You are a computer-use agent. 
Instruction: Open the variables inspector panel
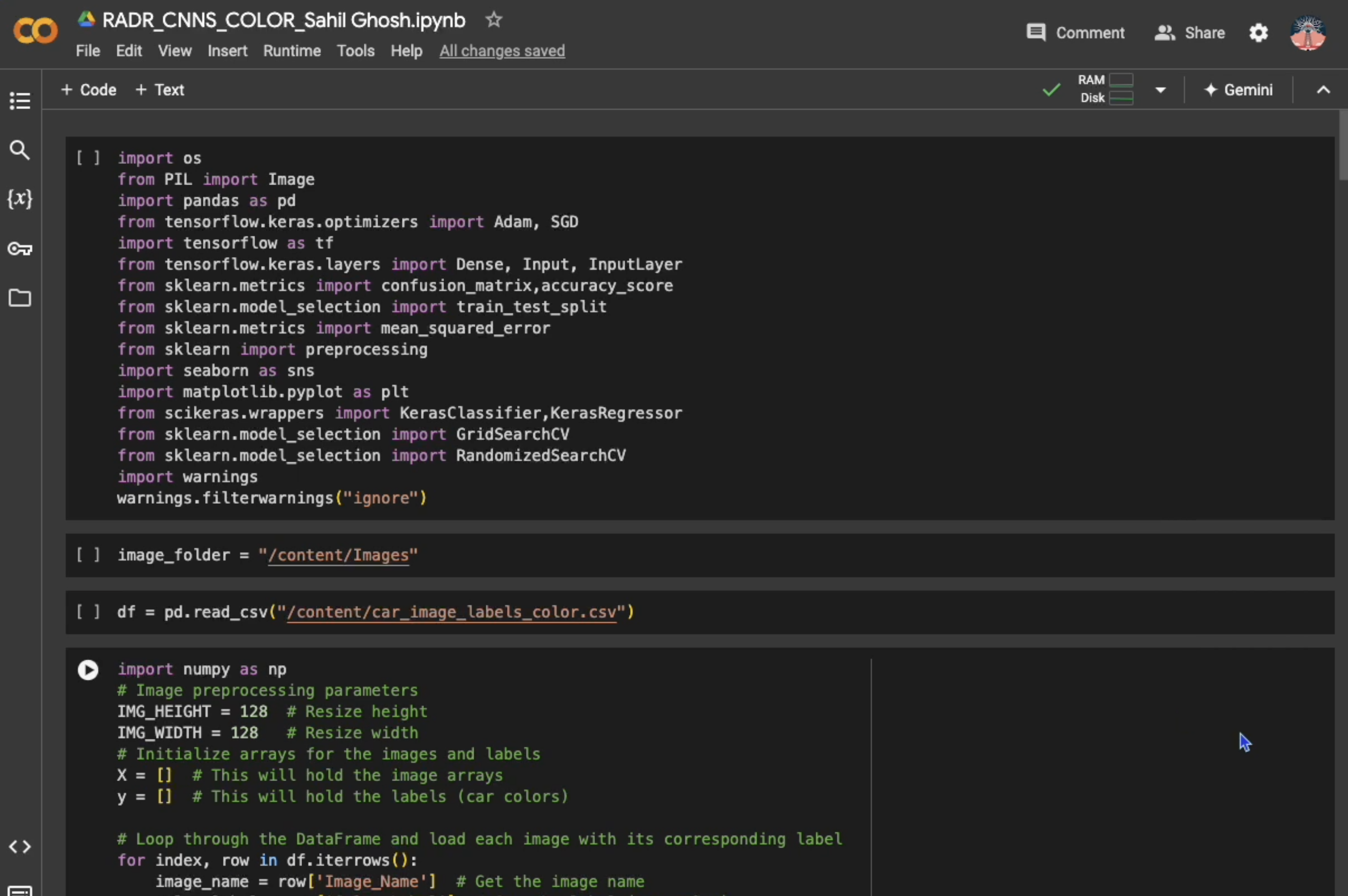tap(20, 199)
